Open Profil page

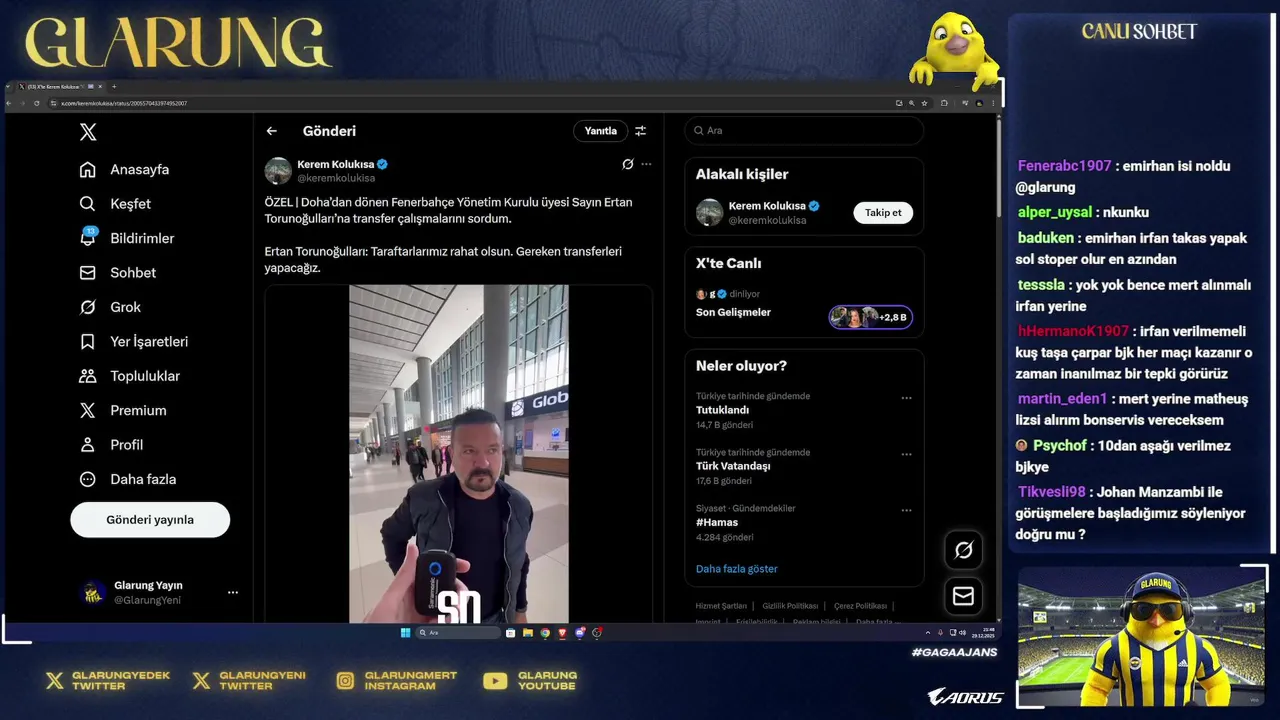tap(111, 444)
